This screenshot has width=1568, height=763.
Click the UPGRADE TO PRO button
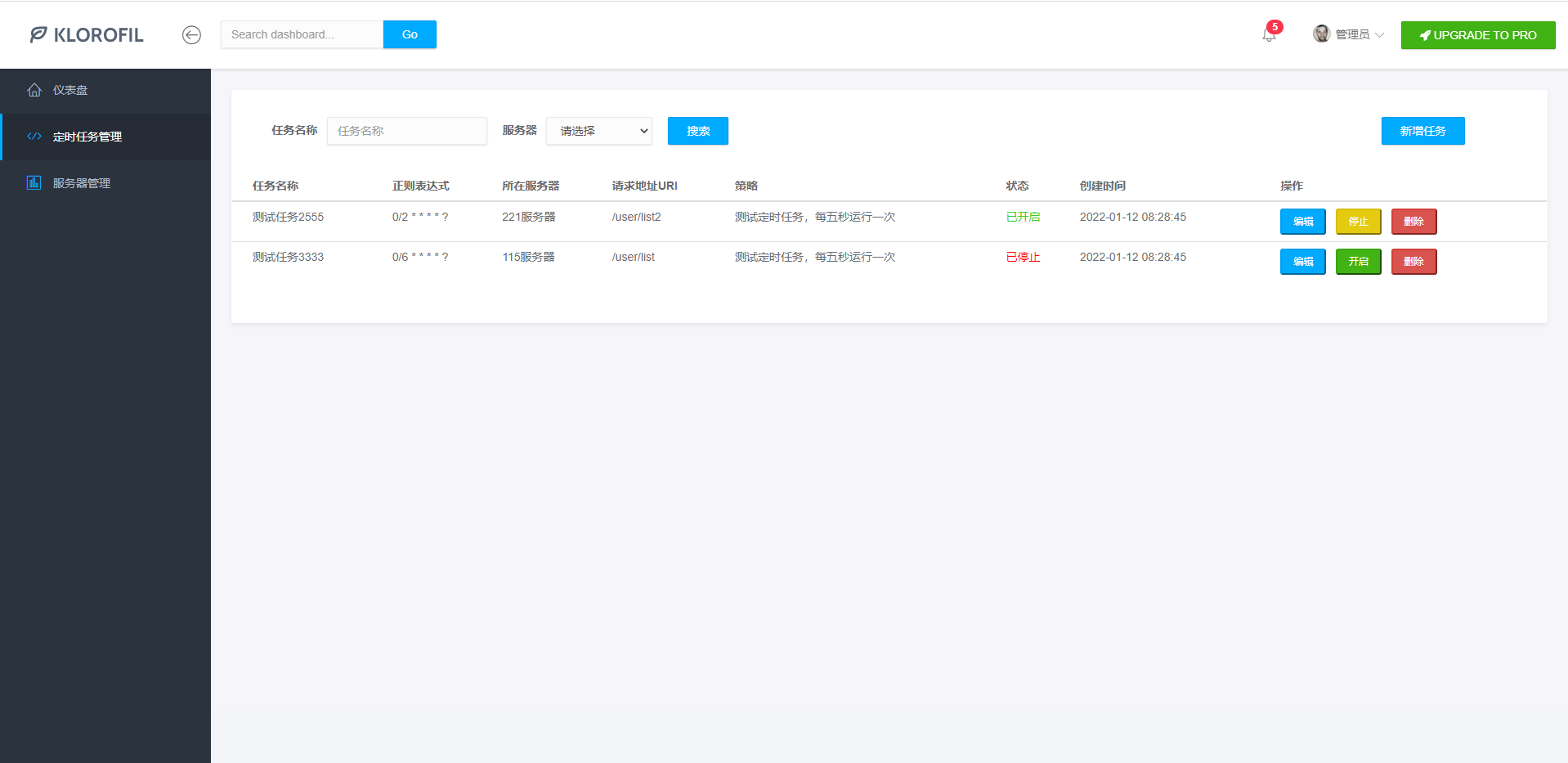(1478, 35)
